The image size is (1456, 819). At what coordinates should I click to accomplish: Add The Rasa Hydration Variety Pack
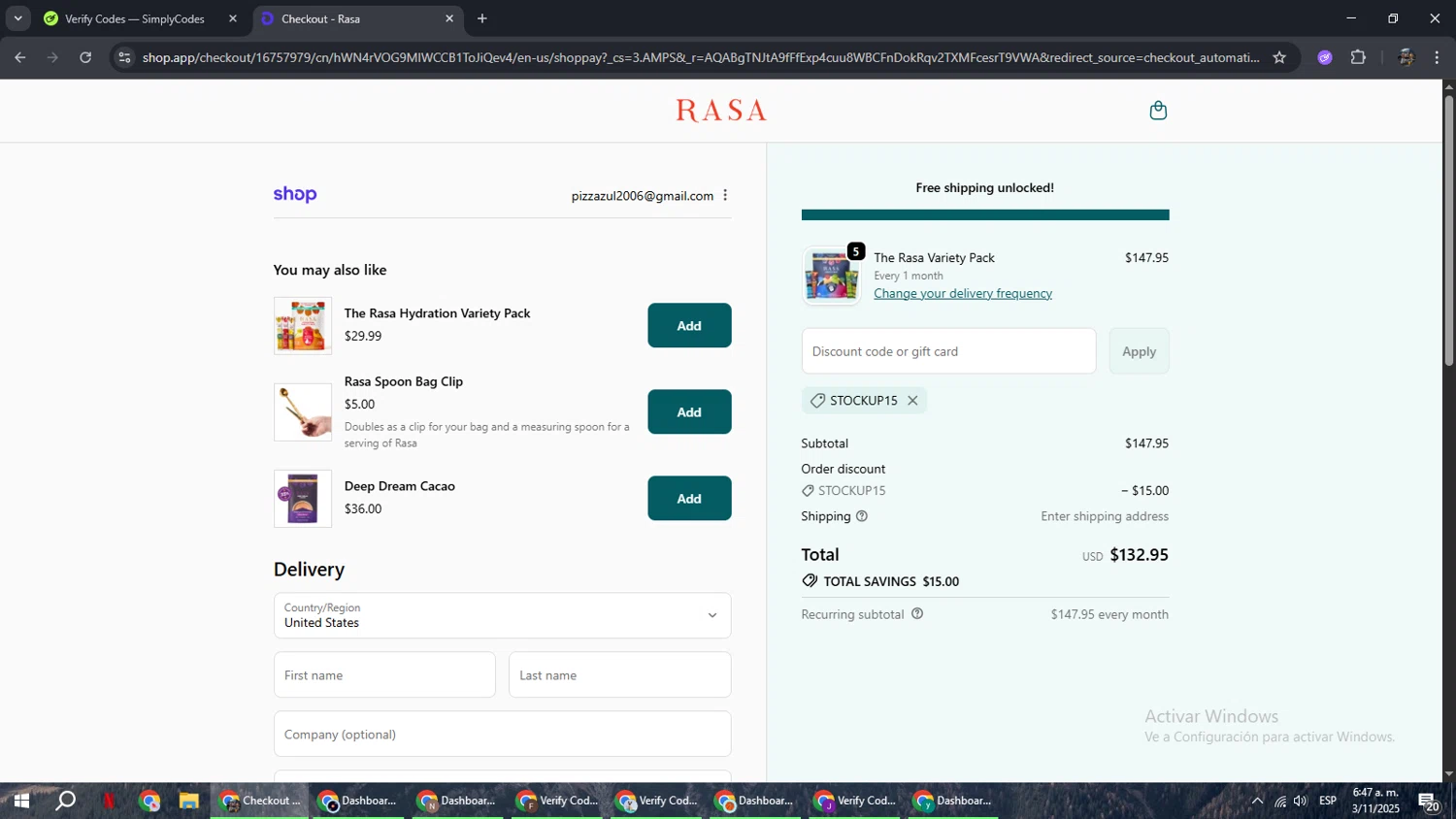tap(689, 325)
